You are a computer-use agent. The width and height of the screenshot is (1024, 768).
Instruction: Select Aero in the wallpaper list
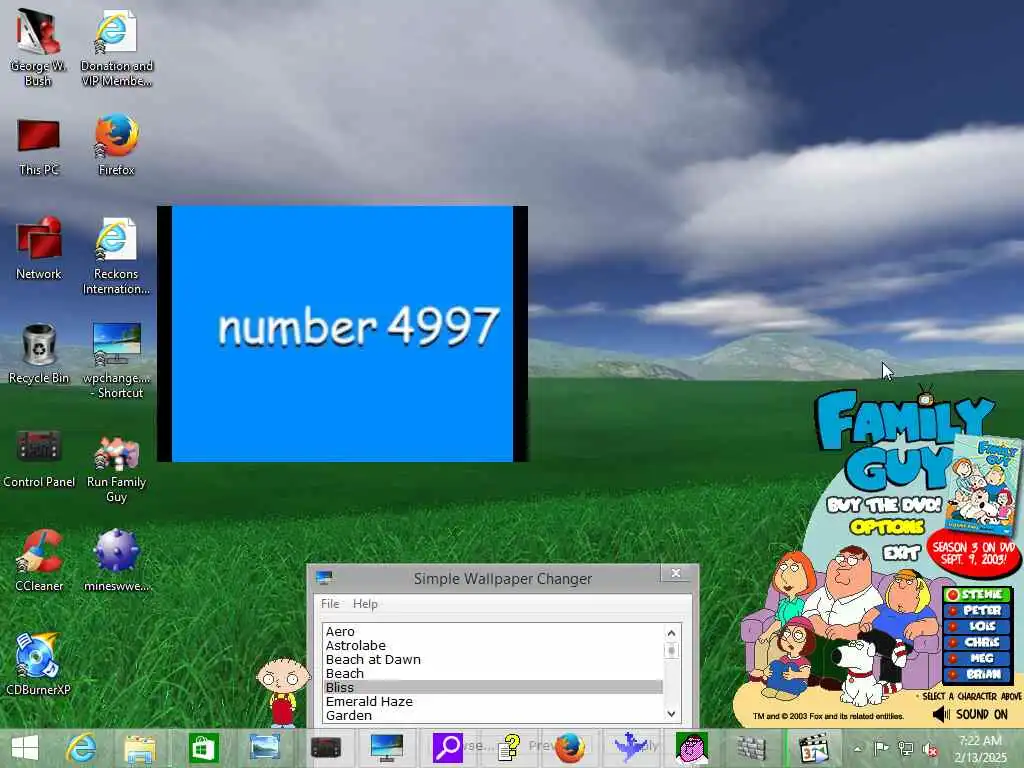click(493, 632)
